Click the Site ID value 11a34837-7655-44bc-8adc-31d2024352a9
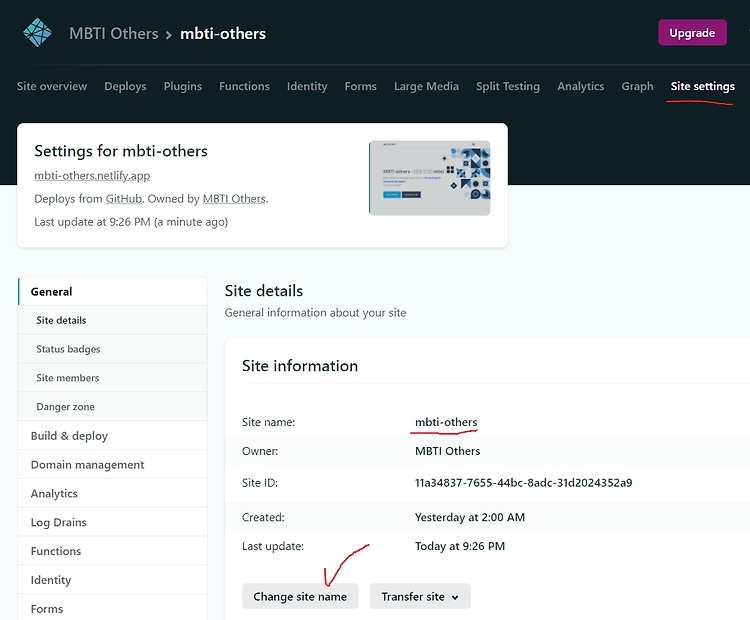 coord(523,483)
